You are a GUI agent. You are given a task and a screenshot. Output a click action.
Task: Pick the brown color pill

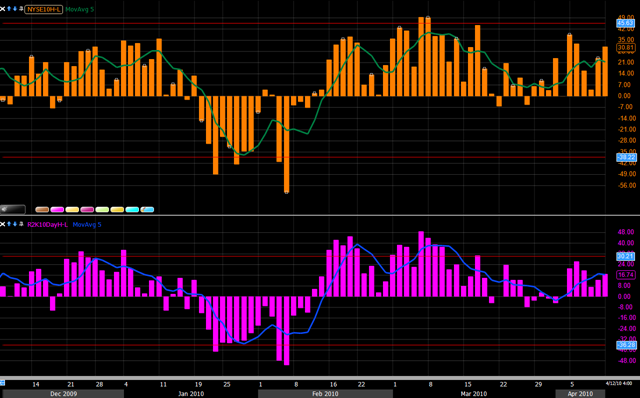42,210
